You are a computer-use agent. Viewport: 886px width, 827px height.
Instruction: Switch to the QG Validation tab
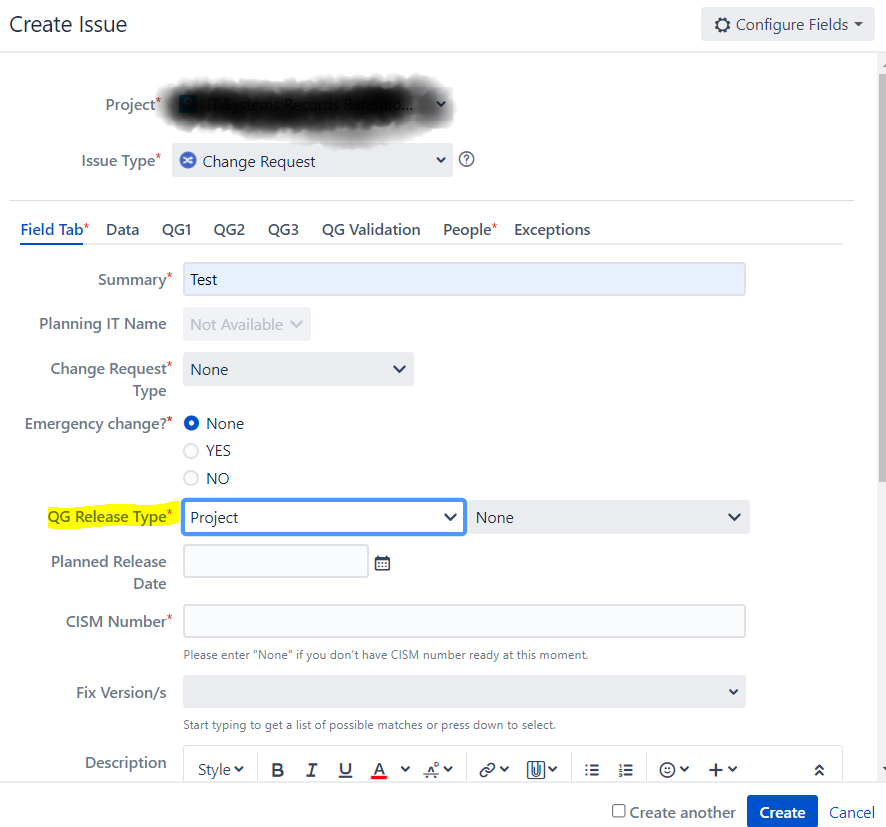(371, 229)
